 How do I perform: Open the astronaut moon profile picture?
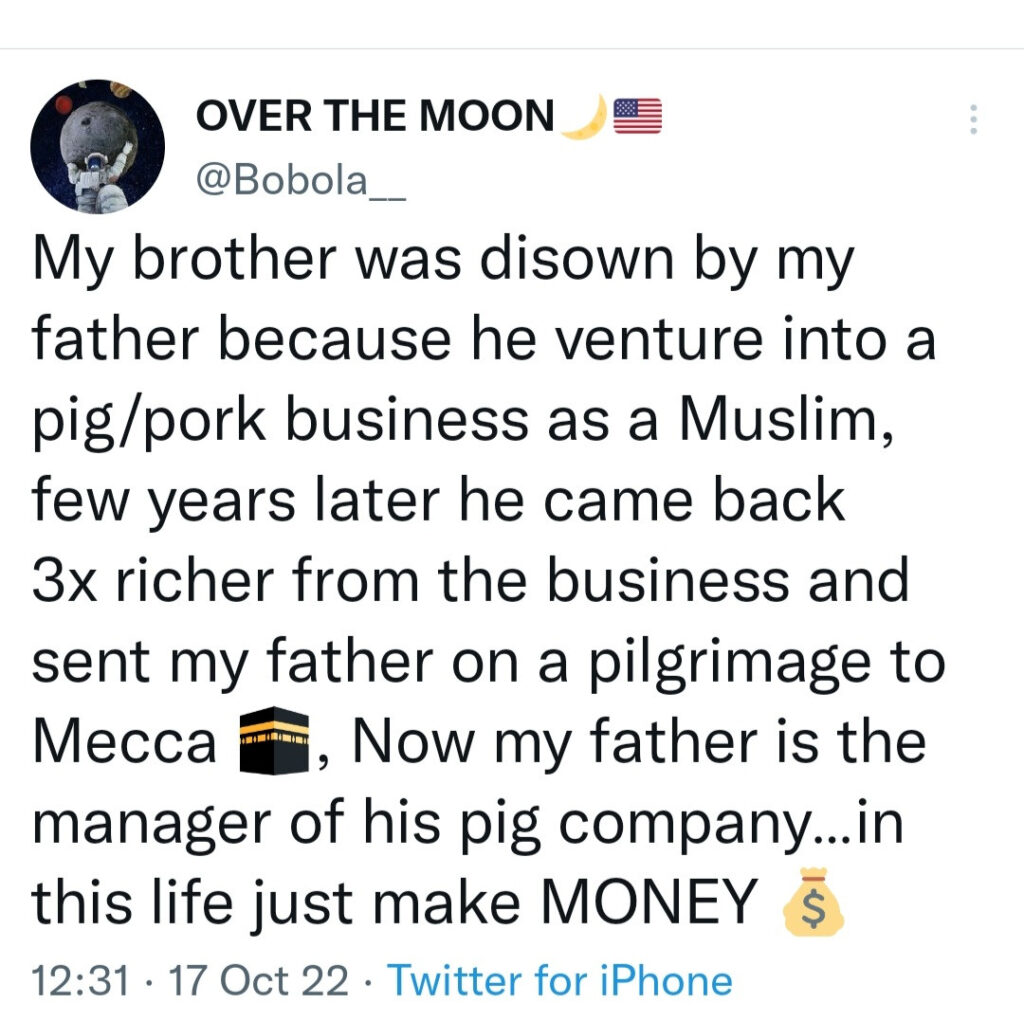(98, 146)
